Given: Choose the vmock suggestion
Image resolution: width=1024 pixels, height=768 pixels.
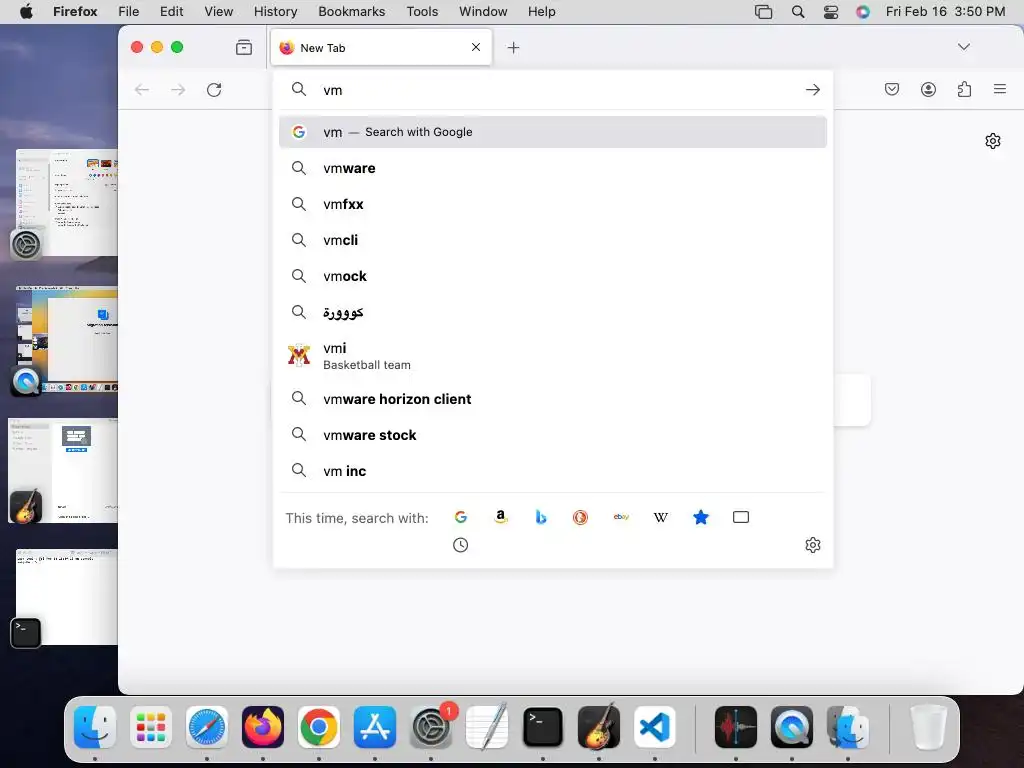Looking at the screenshot, I should [552, 276].
